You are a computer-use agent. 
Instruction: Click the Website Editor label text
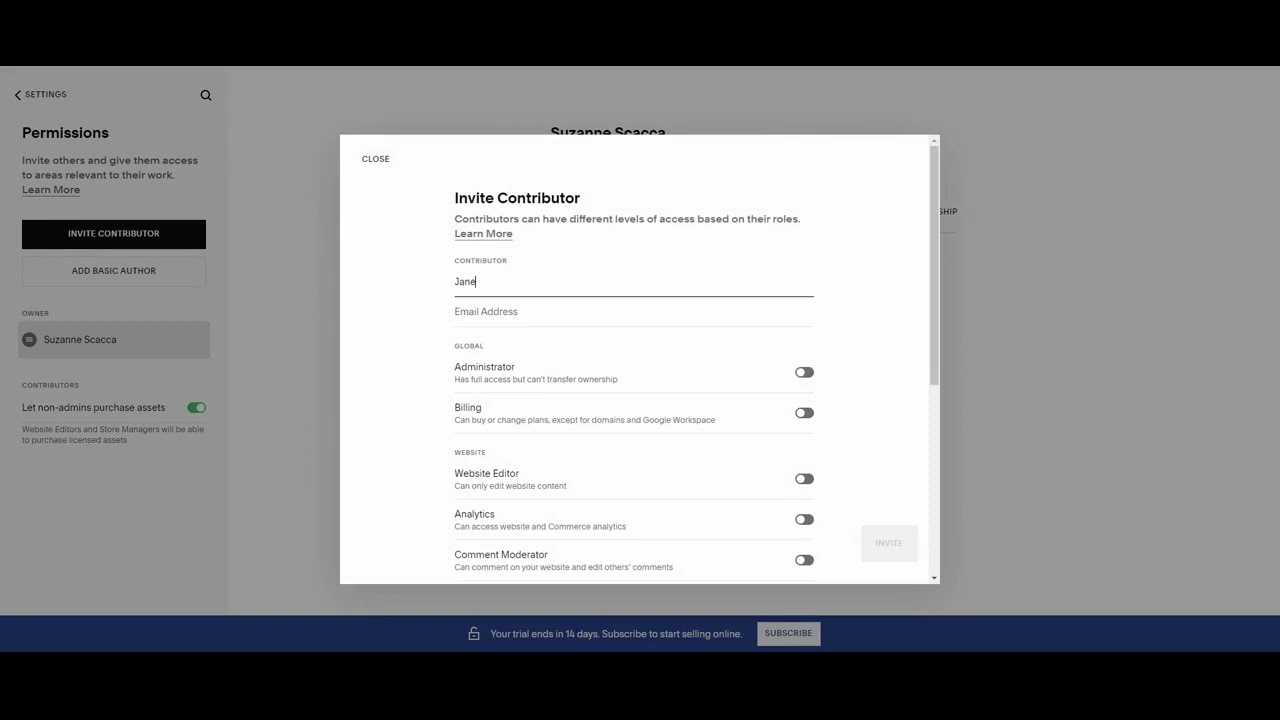tap(487, 474)
